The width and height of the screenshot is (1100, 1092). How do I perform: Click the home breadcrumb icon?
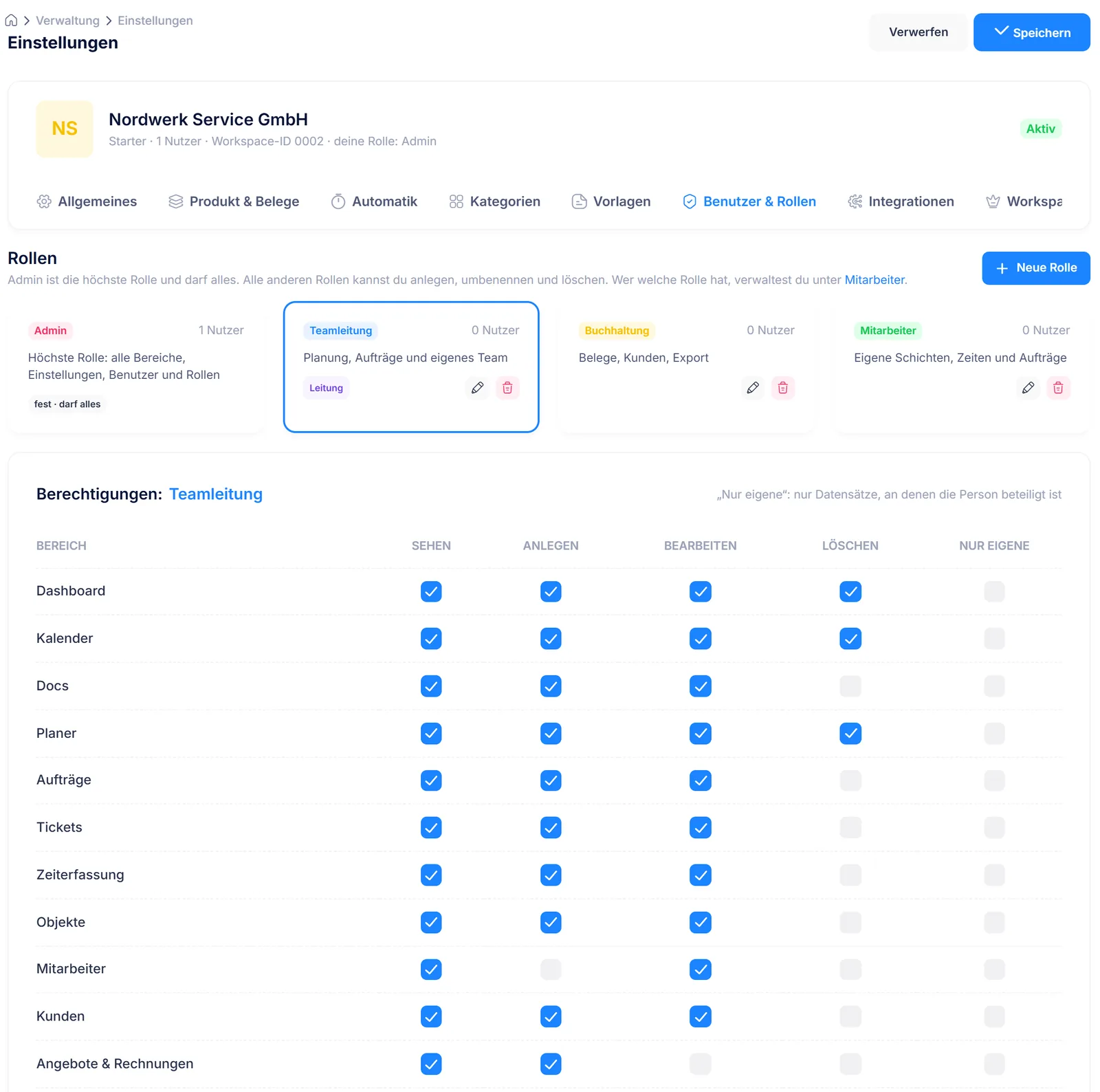(x=12, y=21)
